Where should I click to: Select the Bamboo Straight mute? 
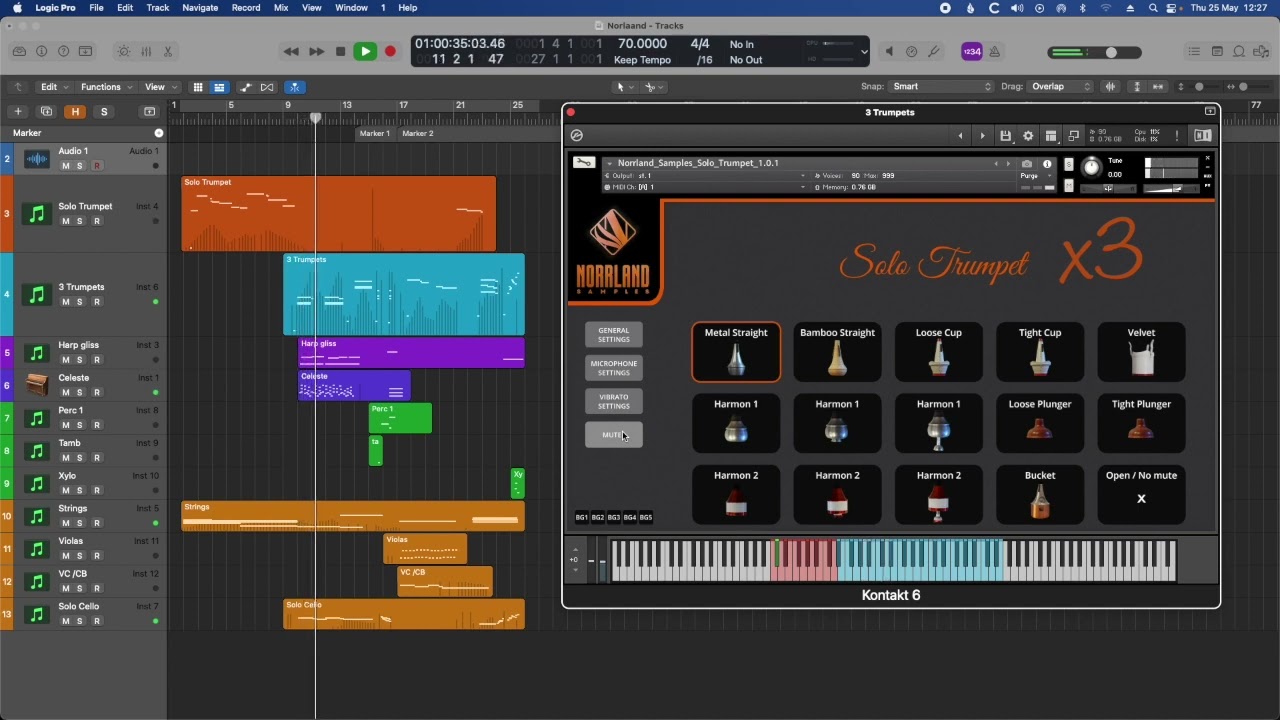point(837,352)
